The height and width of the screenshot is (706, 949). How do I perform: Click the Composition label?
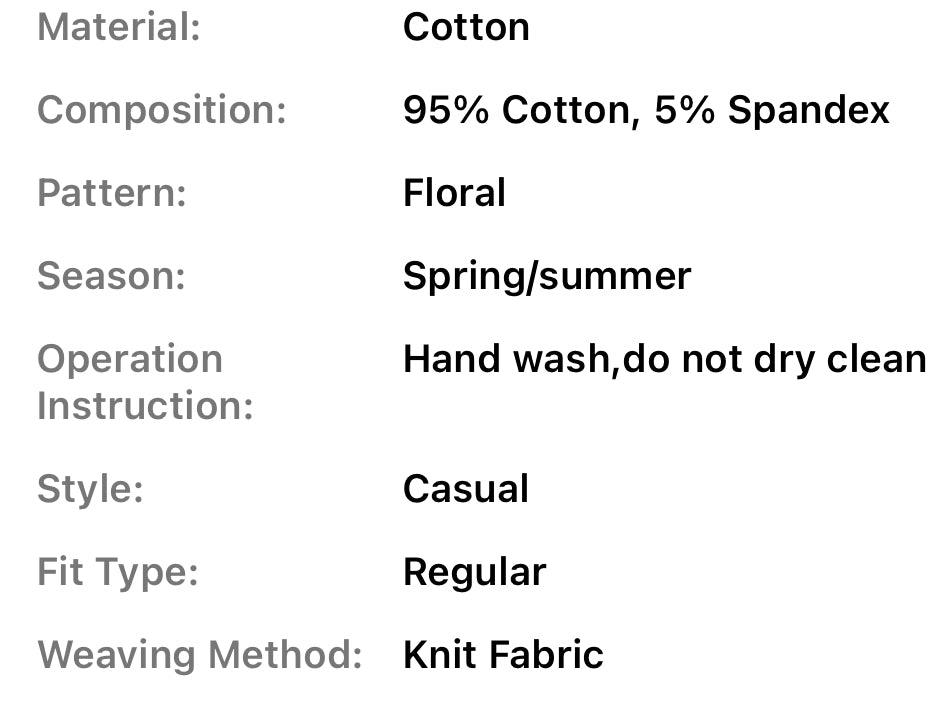click(x=161, y=110)
